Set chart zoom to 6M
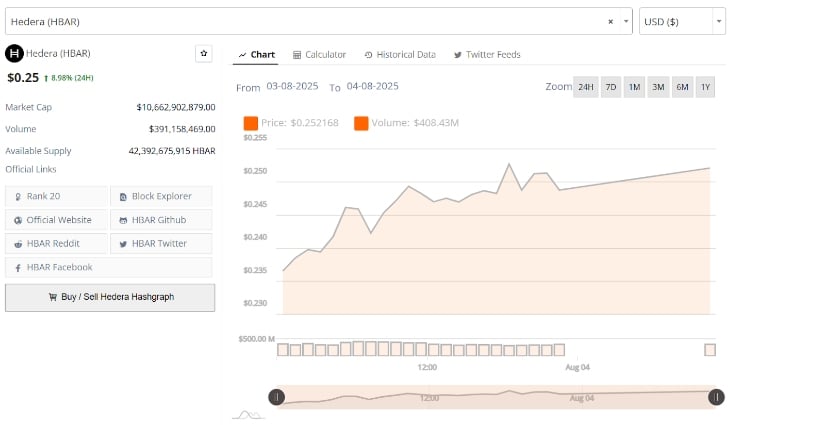The width and height of the screenshot is (825, 425). (682, 87)
